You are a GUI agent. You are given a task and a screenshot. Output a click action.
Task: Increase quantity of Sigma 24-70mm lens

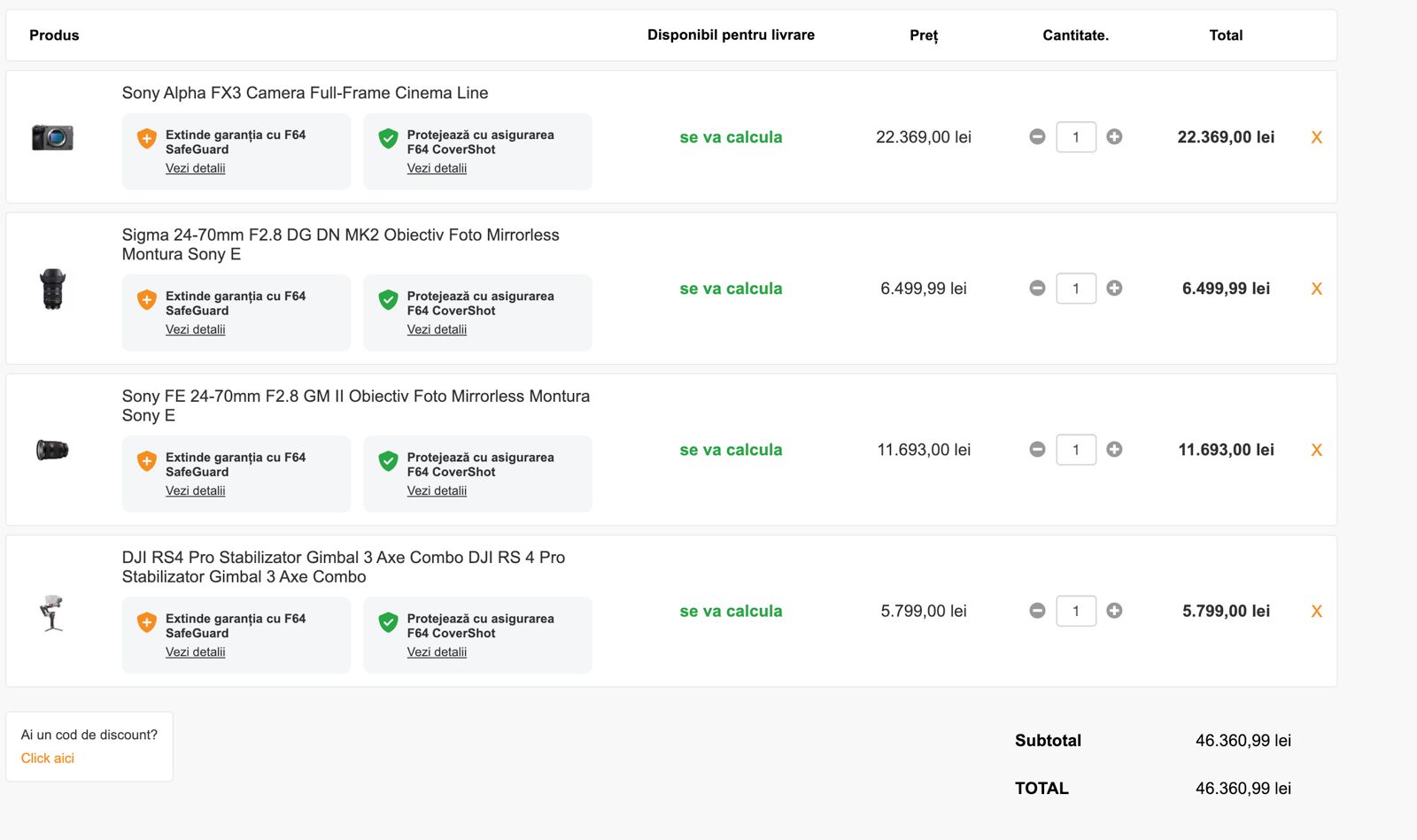[x=1114, y=289]
